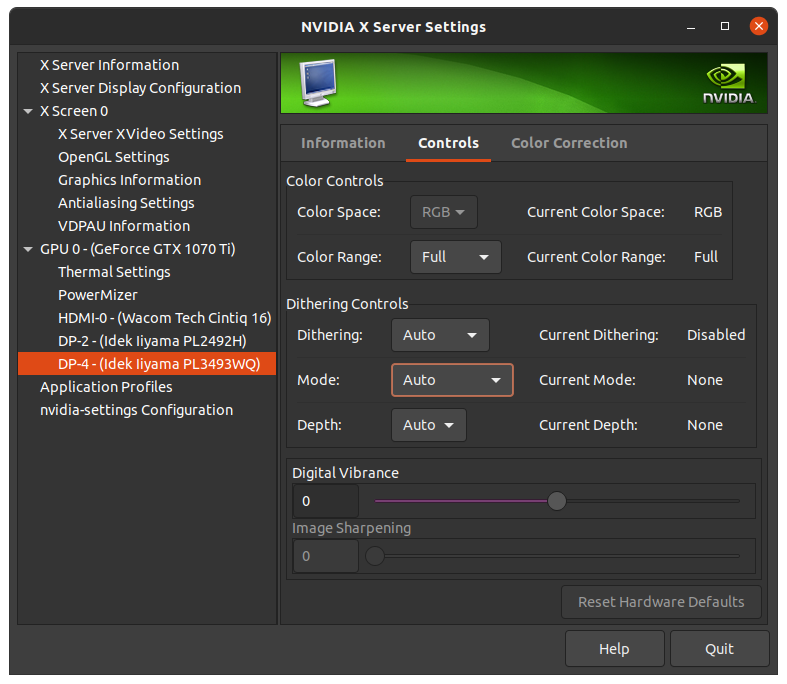Viewport: 787px width, 684px height.
Task: Open Thermal Settings
Action: pos(114,272)
